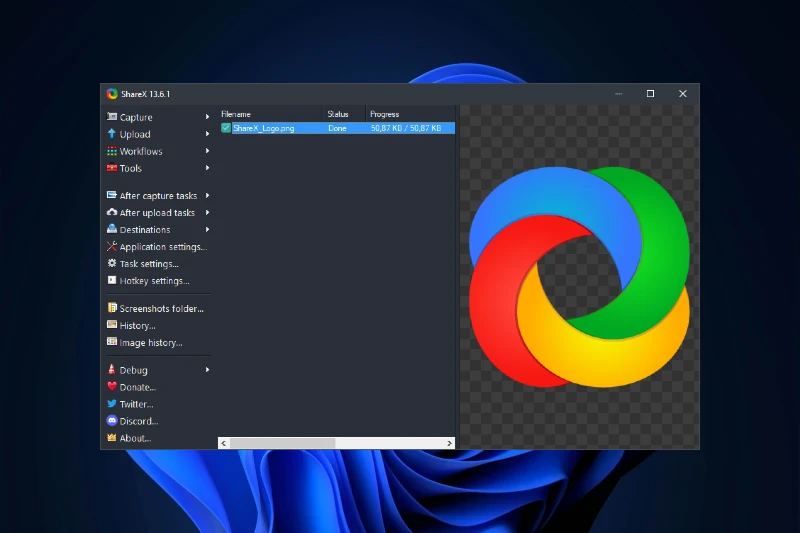Expand the After capture tasks arrow

(207, 195)
